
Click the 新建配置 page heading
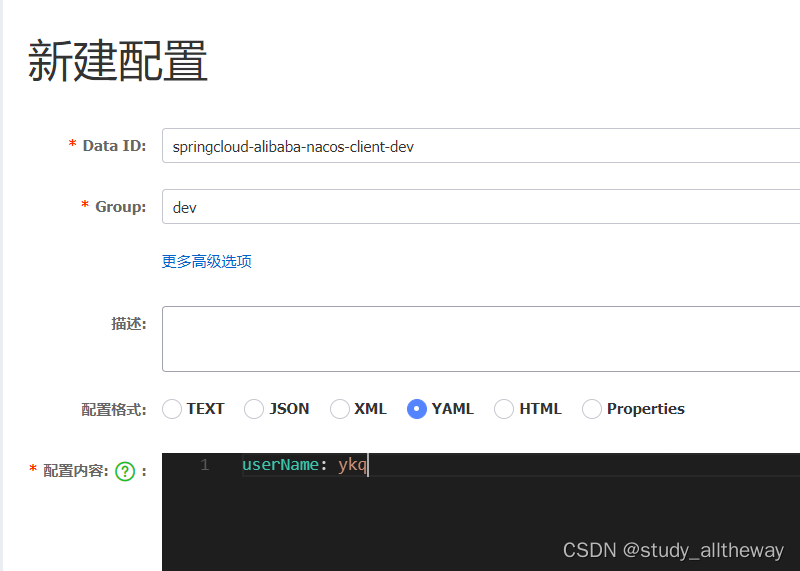click(118, 61)
